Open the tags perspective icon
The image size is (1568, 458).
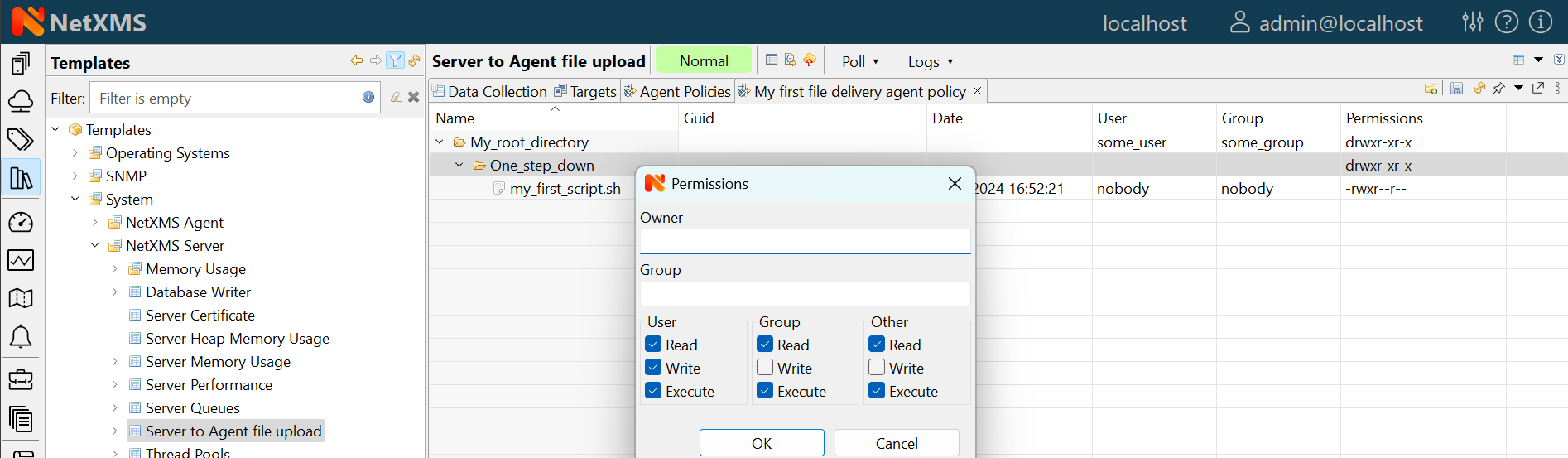21,139
